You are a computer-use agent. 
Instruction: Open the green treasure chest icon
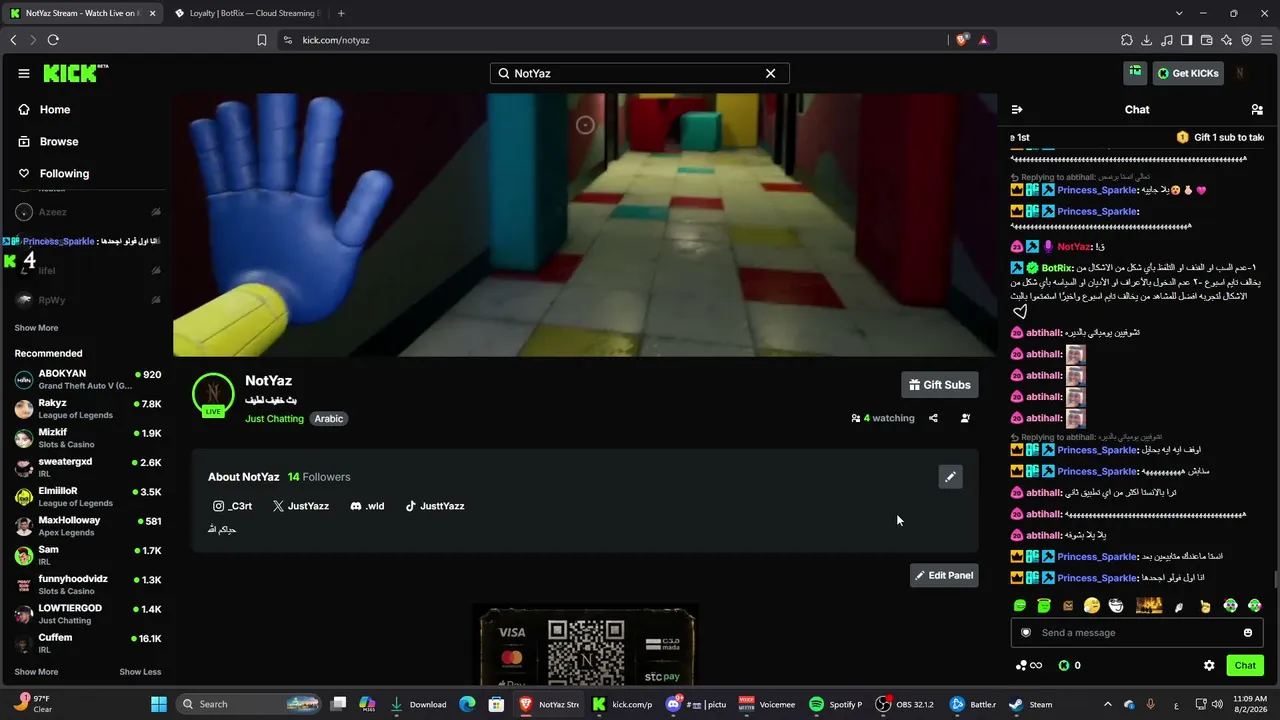1135,72
